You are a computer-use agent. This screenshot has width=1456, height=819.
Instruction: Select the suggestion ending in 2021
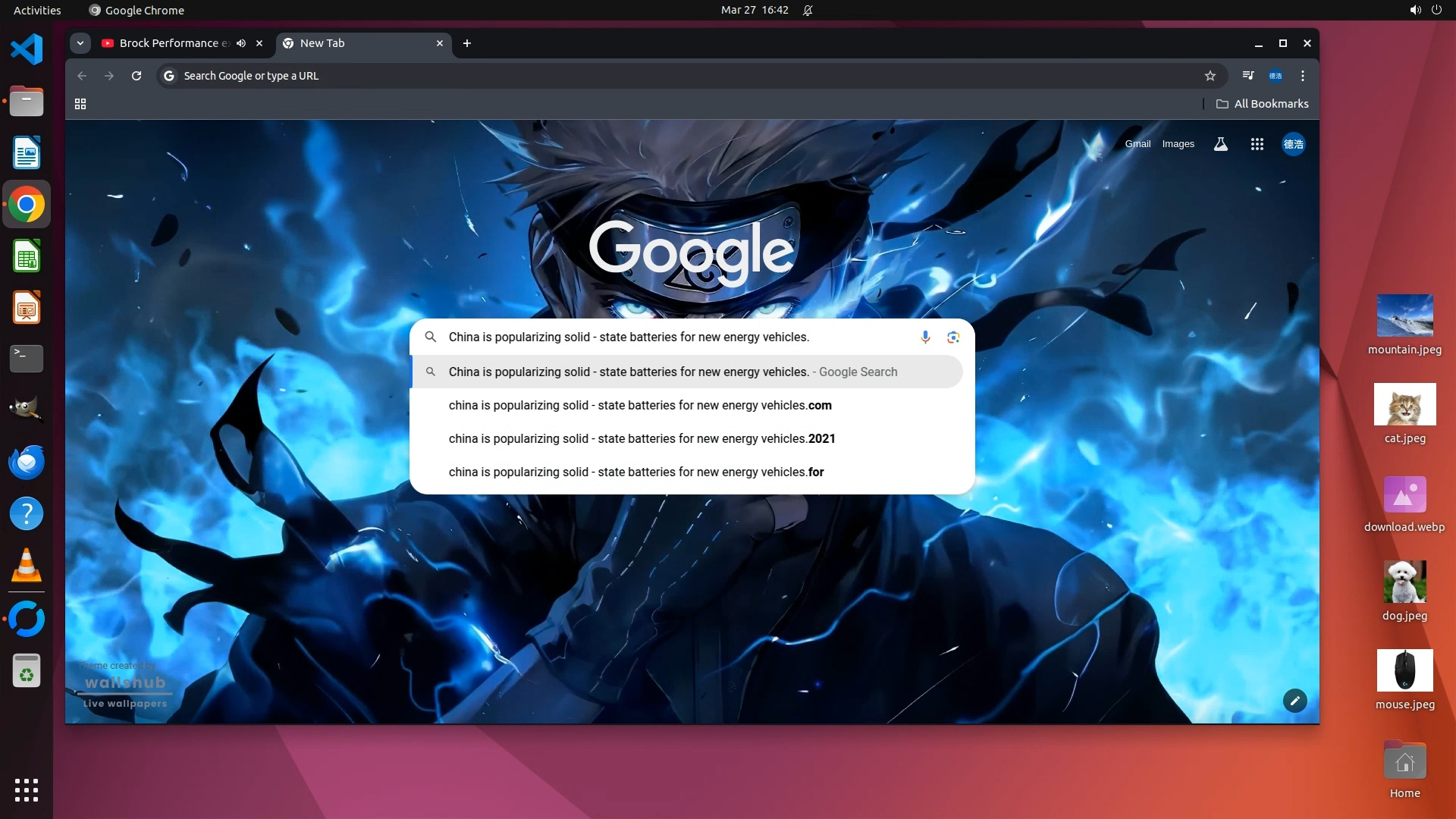[642, 438]
